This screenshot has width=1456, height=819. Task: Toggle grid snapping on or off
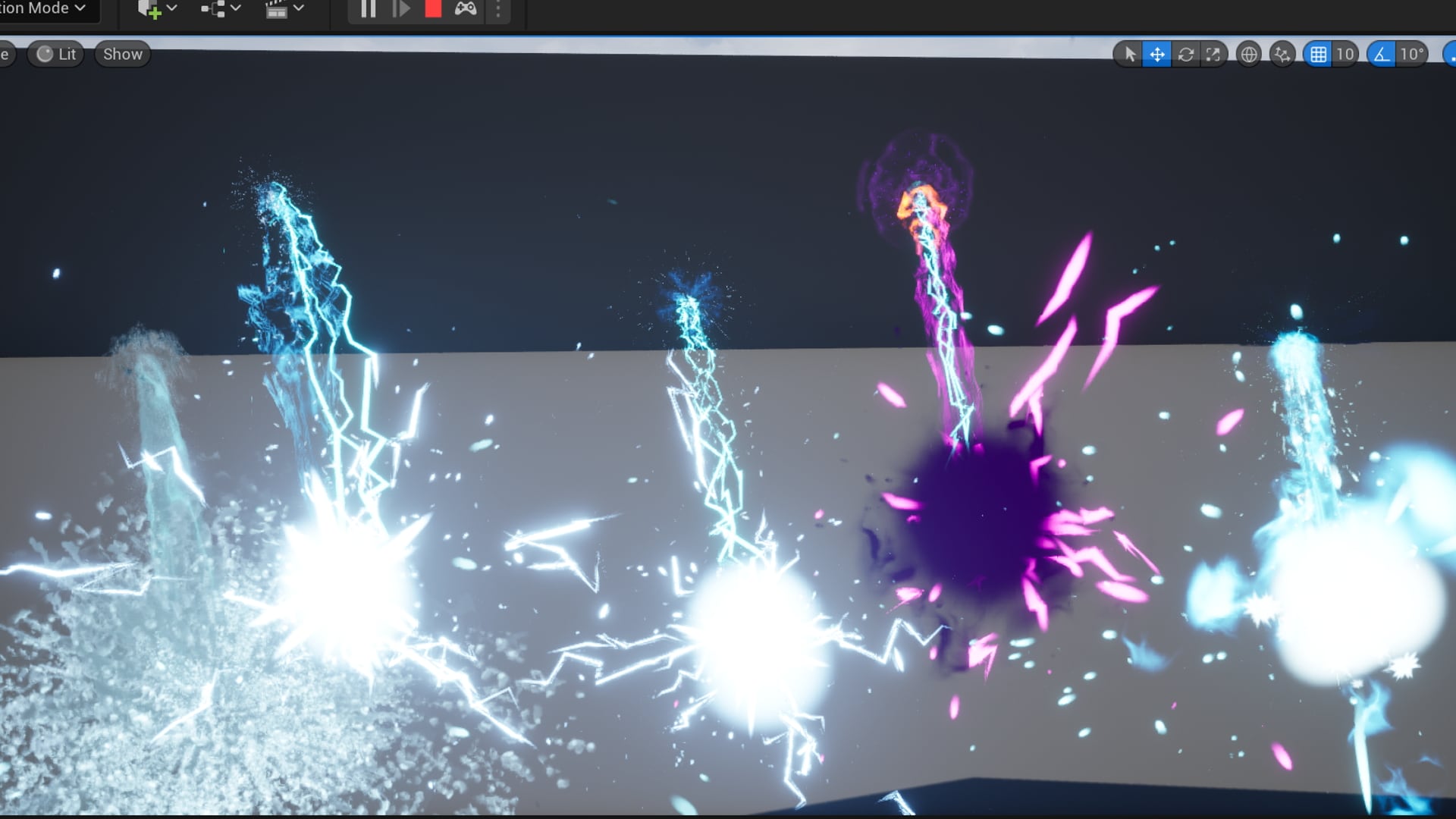pyautogui.click(x=1317, y=54)
